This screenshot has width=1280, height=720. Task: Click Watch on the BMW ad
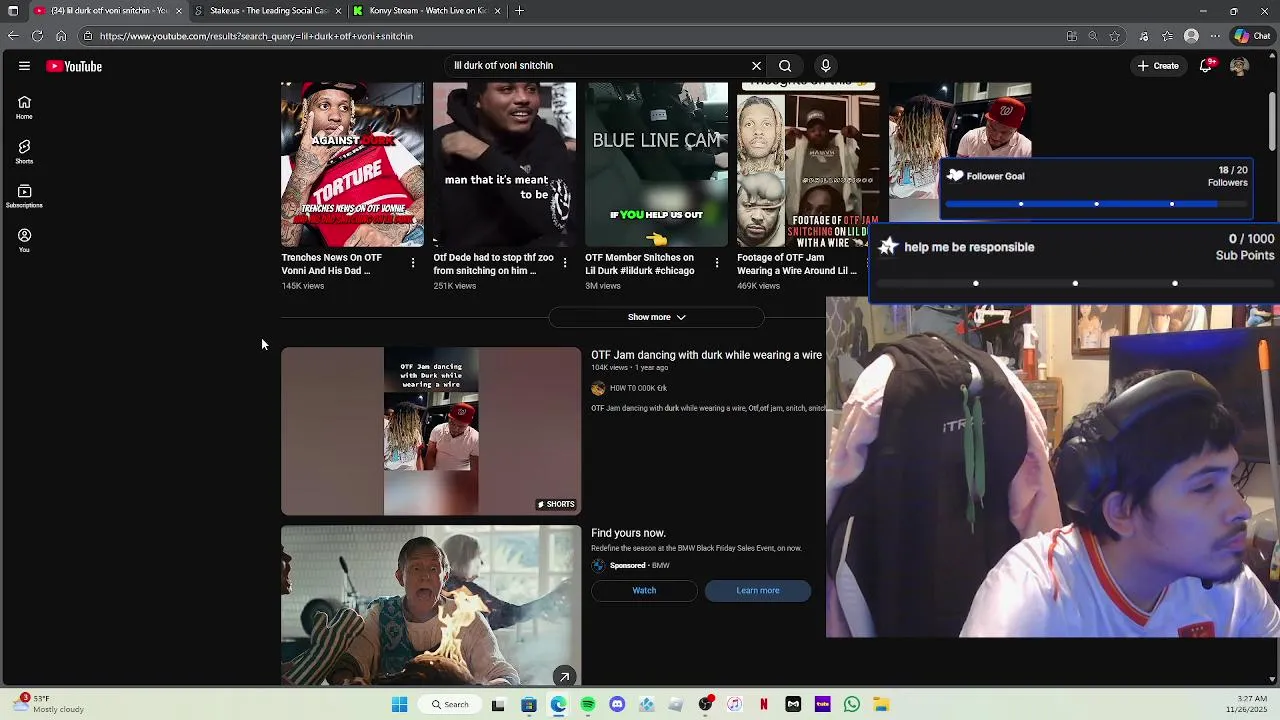[x=644, y=591]
